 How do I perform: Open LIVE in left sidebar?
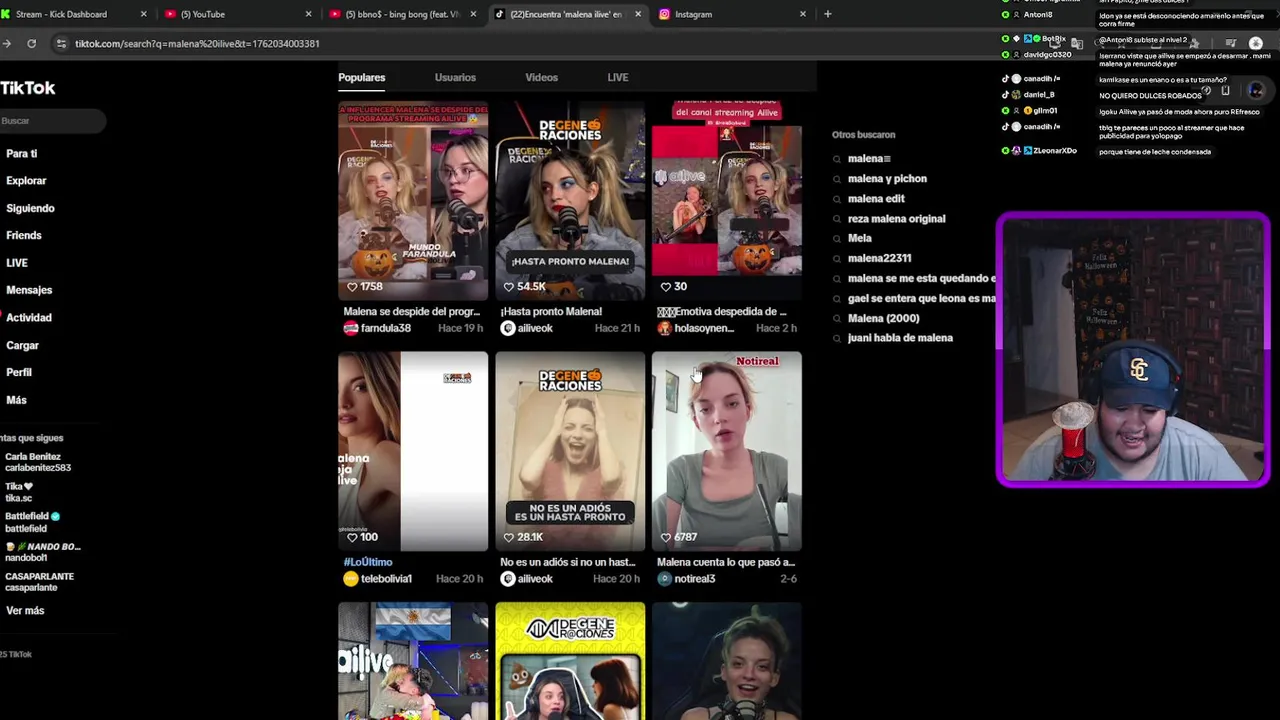click(x=17, y=263)
